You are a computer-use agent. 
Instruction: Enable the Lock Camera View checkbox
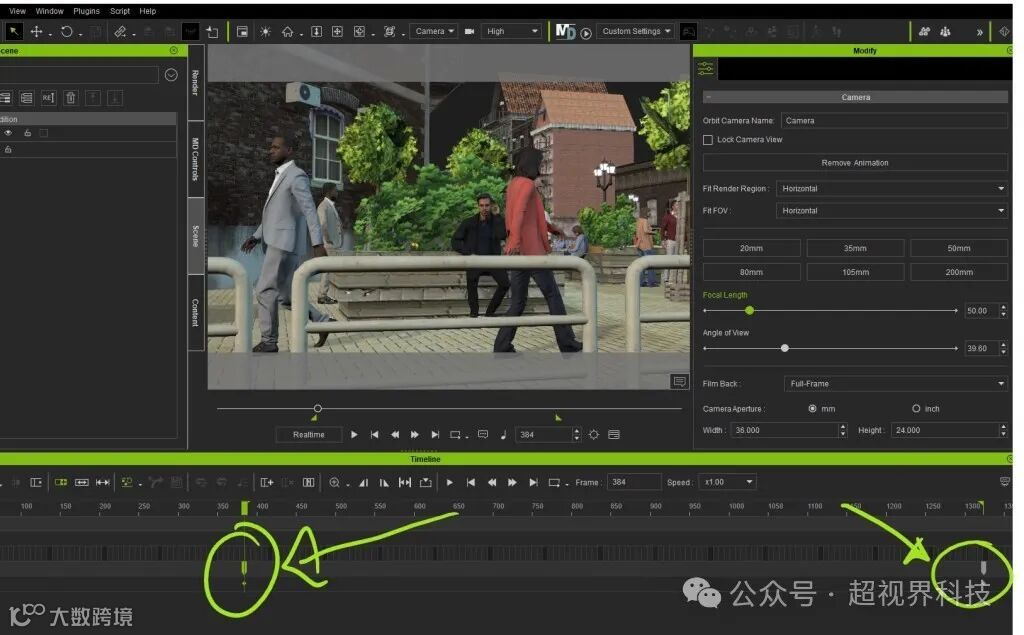tap(708, 140)
